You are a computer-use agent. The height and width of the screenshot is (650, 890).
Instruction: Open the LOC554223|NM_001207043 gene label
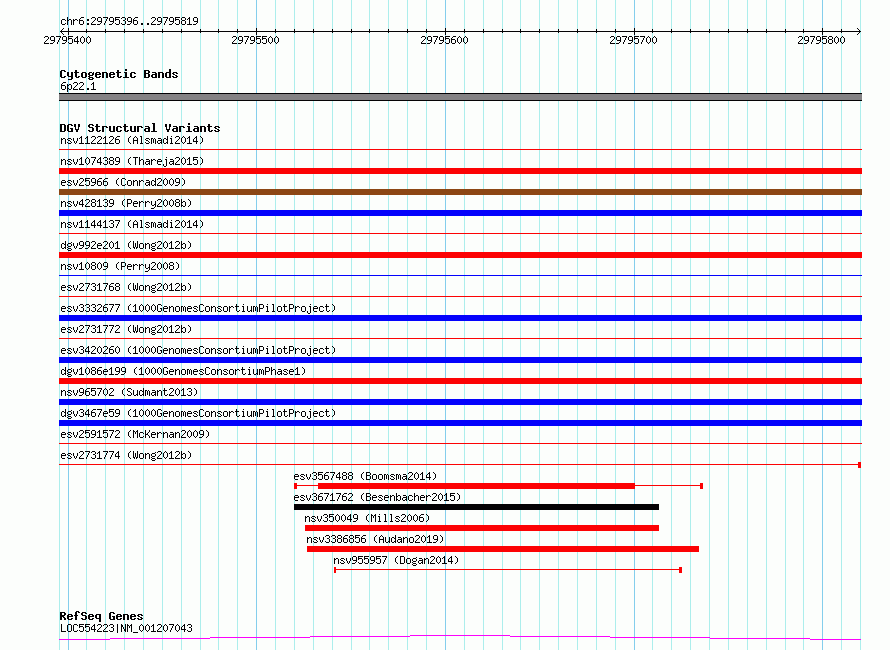click(x=126, y=628)
